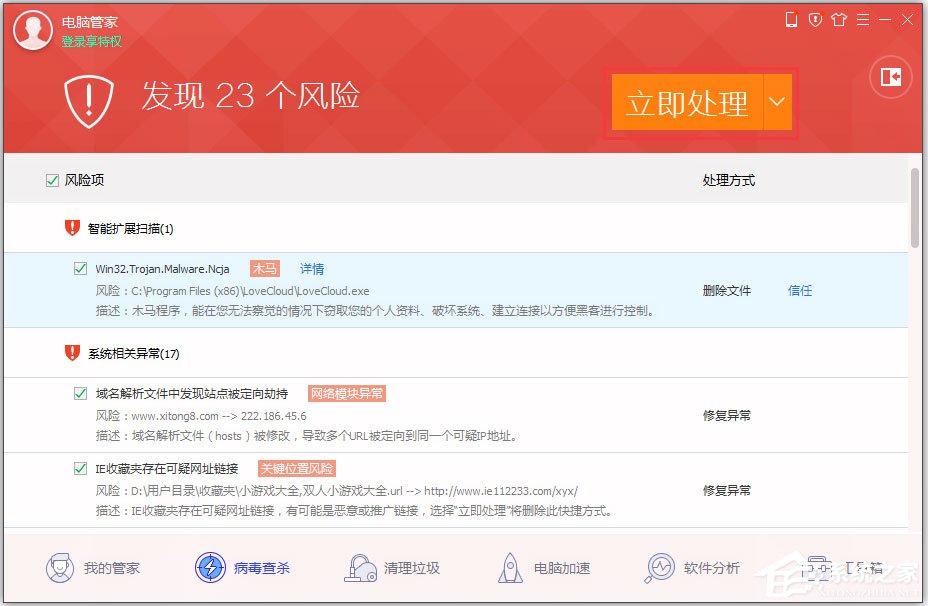Open the skin/theme shirt icon
This screenshot has width=928, height=606.
click(840, 20)
